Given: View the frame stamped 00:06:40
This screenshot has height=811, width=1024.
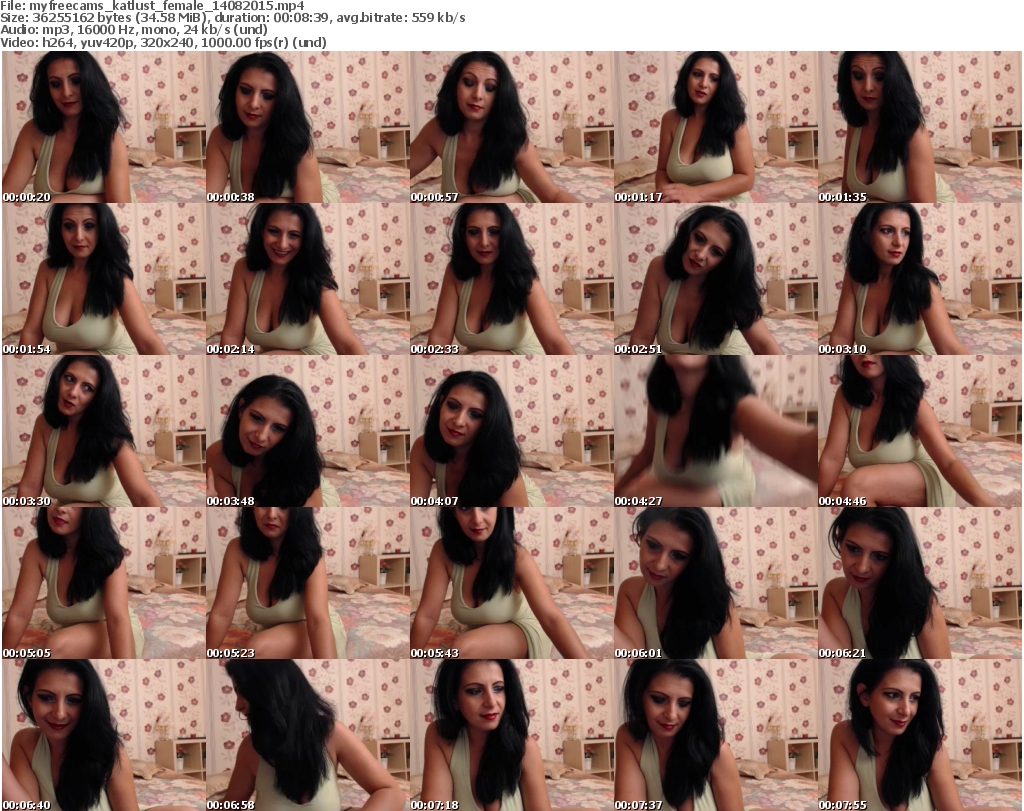Looking at the screenshot, I should 104,735.
